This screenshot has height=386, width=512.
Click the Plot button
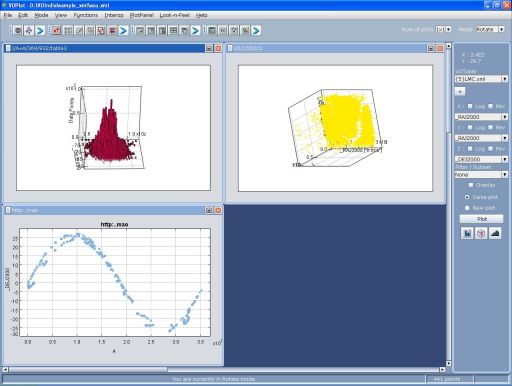481,219
